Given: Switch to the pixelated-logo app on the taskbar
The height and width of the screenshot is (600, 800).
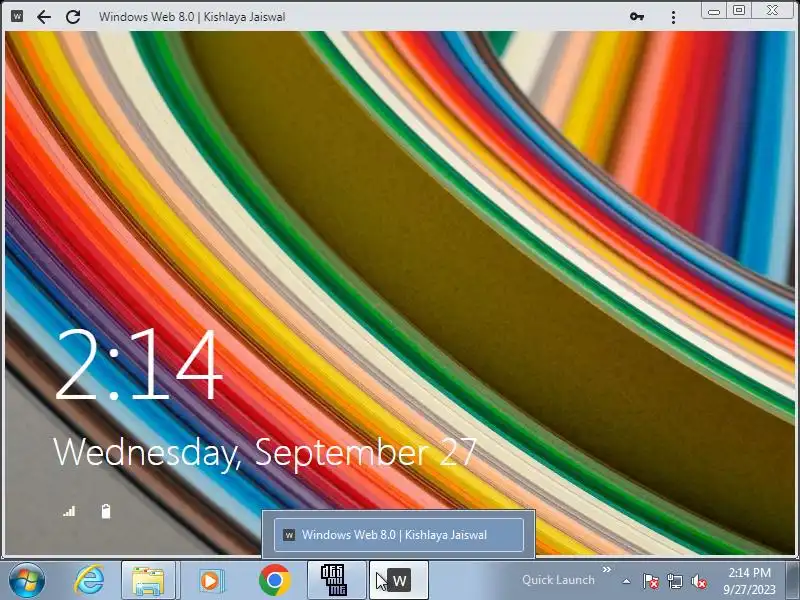Looking at the screenshot, I should pyautogui.click(x=336, y=581).
